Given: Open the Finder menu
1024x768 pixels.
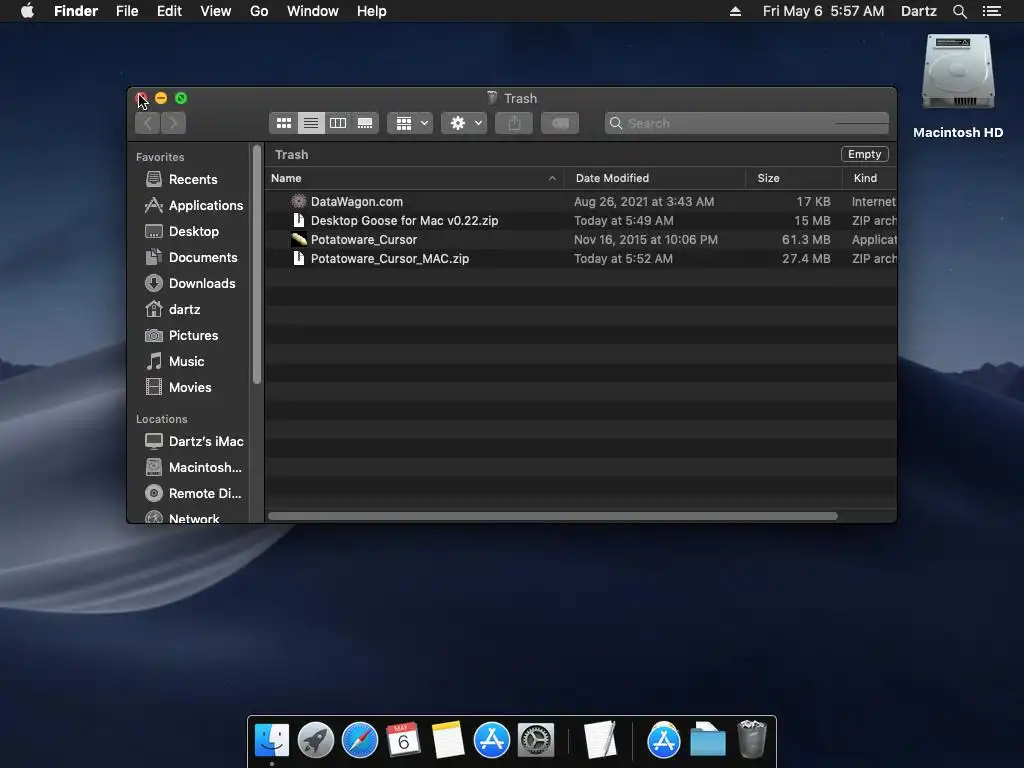Looking at the screenshot, I should click(76, 11).
